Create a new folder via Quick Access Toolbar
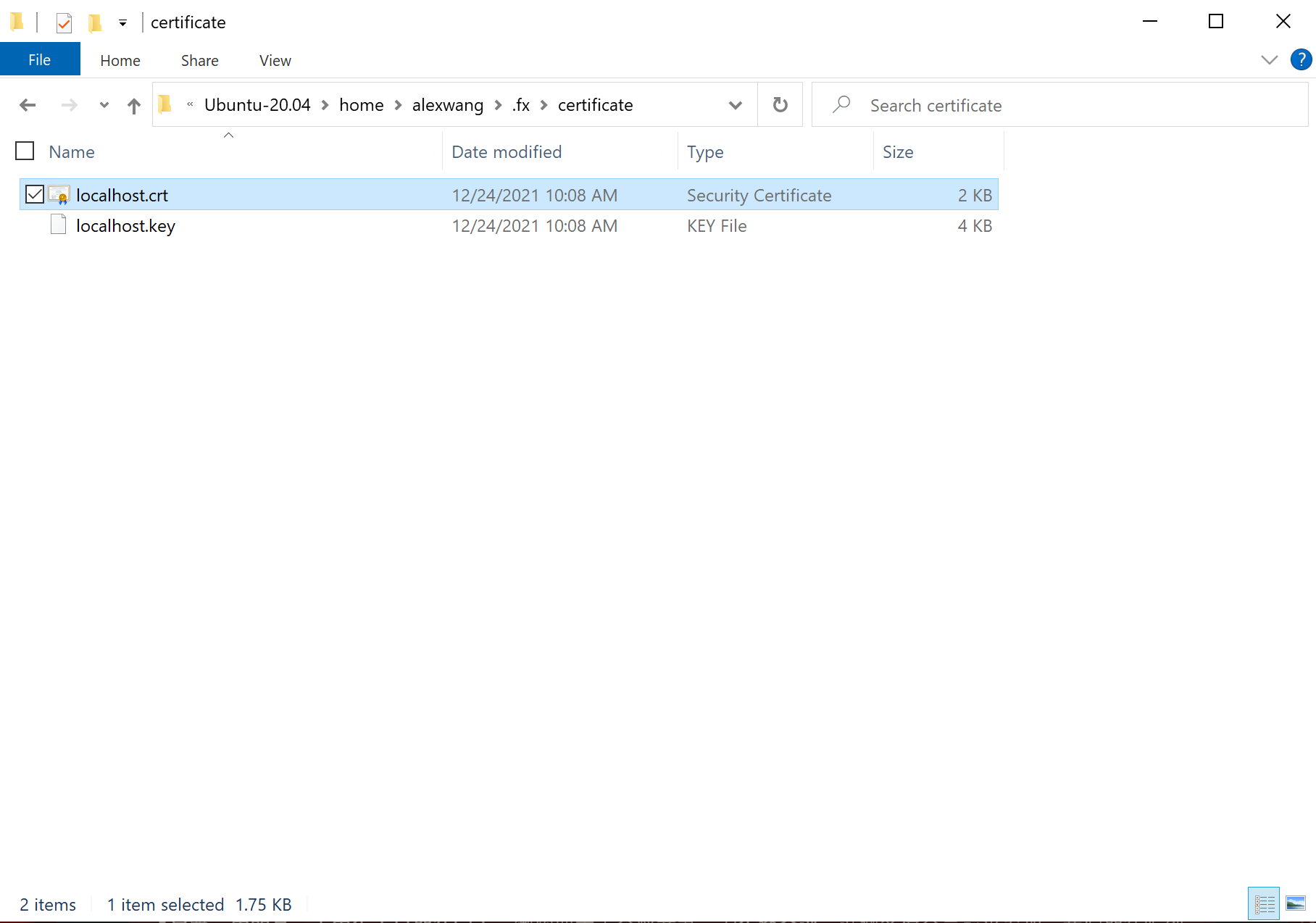 tap(94, 22)
